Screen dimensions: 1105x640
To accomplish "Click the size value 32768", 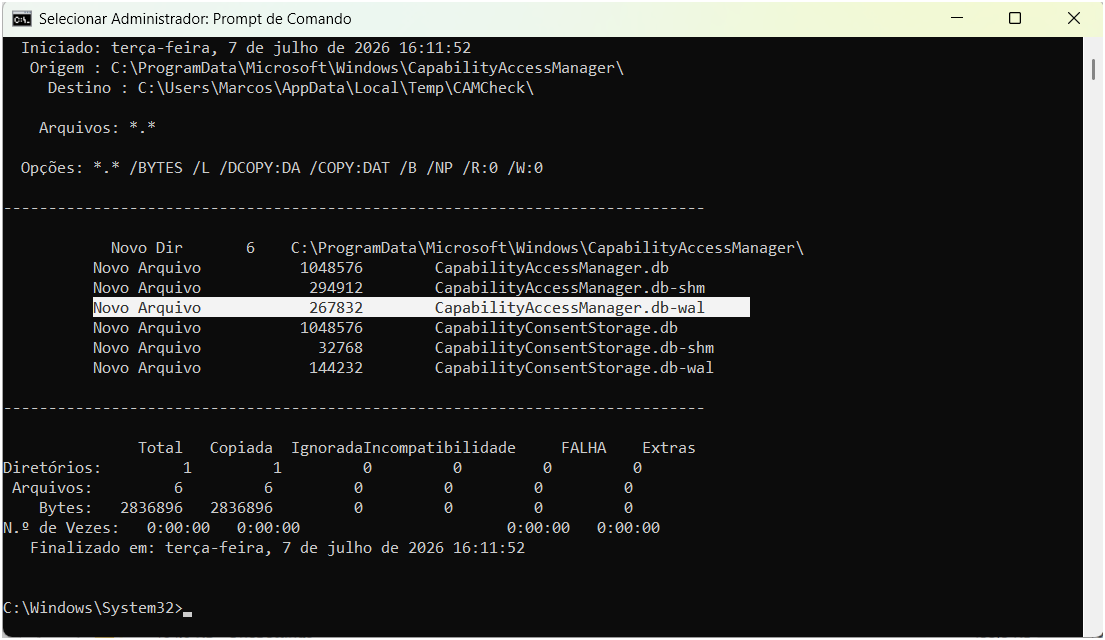I will click(340, 347).
